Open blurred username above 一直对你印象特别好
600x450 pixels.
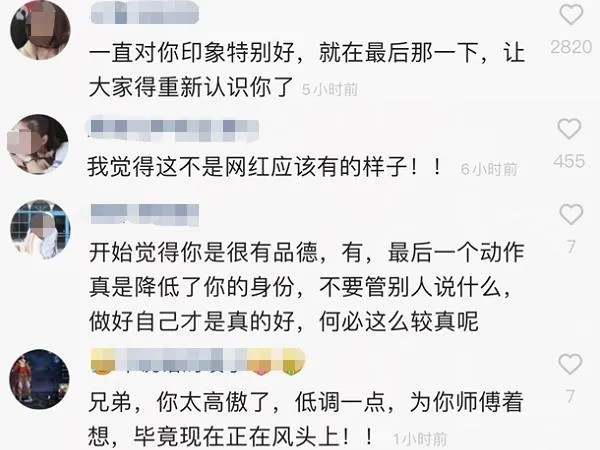pyautogui.click(x=145, y=13)
